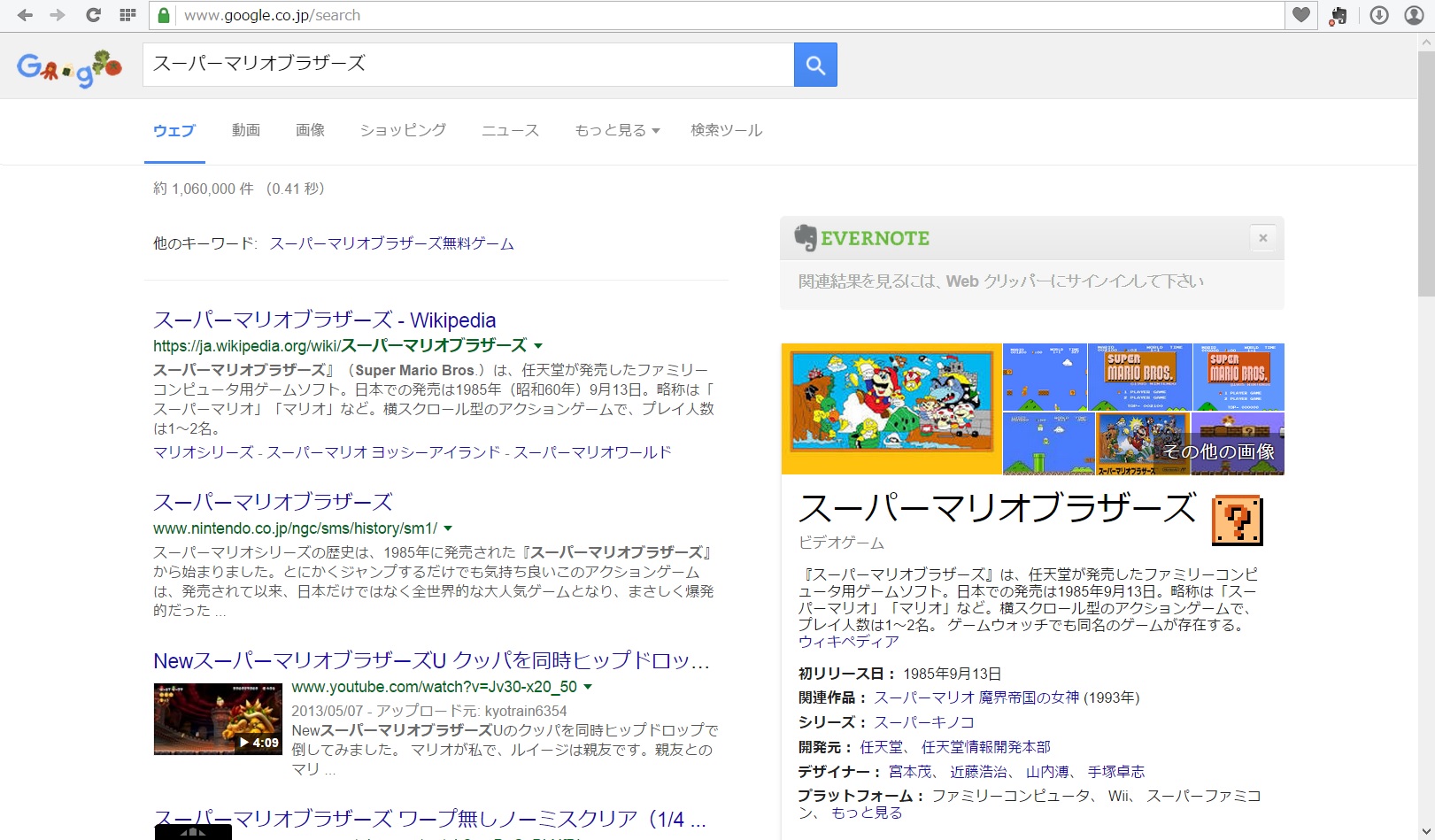Image resolution: width=1435 pixels, height=840 pixels.
Task: Open the Nintendo スーパーマリオブラザーズ result title
Action: (x=273, y=503)
